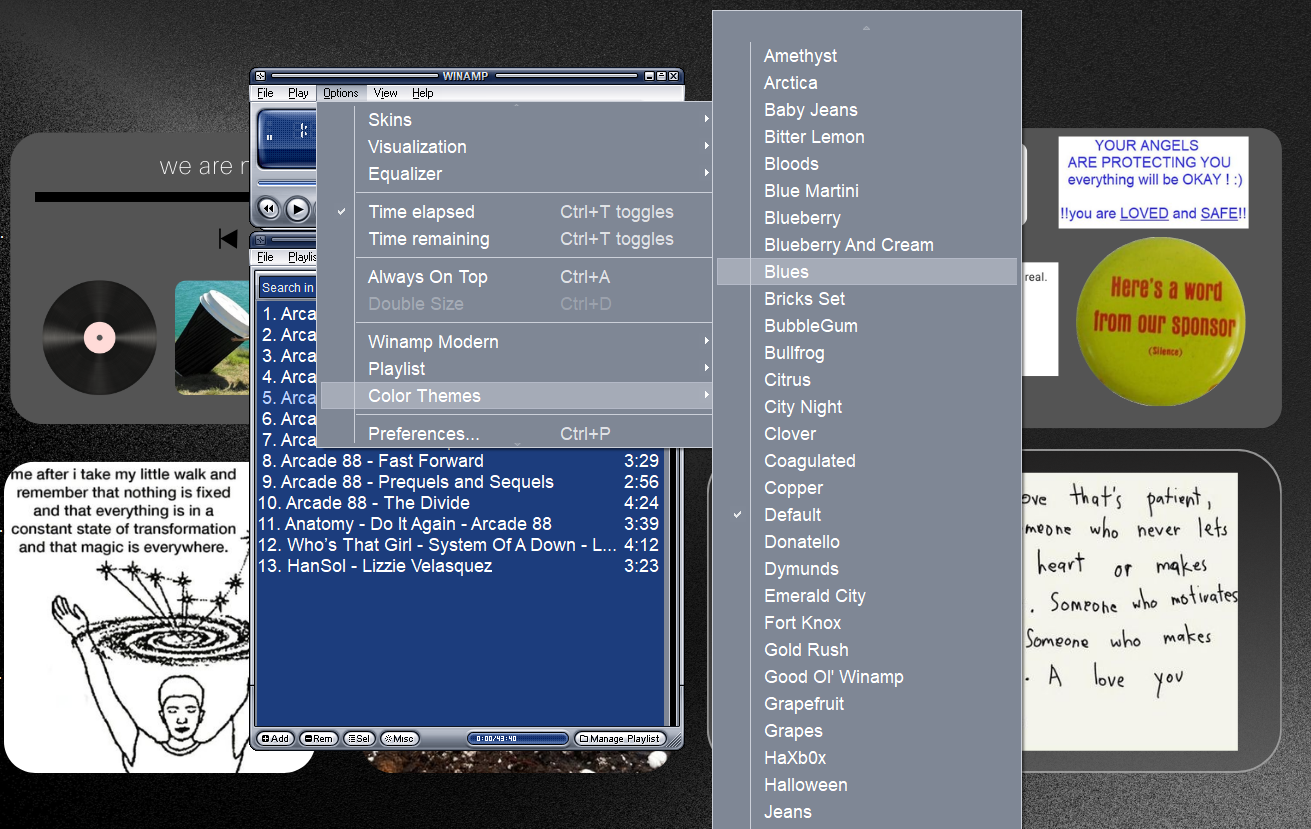Screen dimensions: 1311x829
Task: Click the playlist editor window system menu icon
Action: 260,241
